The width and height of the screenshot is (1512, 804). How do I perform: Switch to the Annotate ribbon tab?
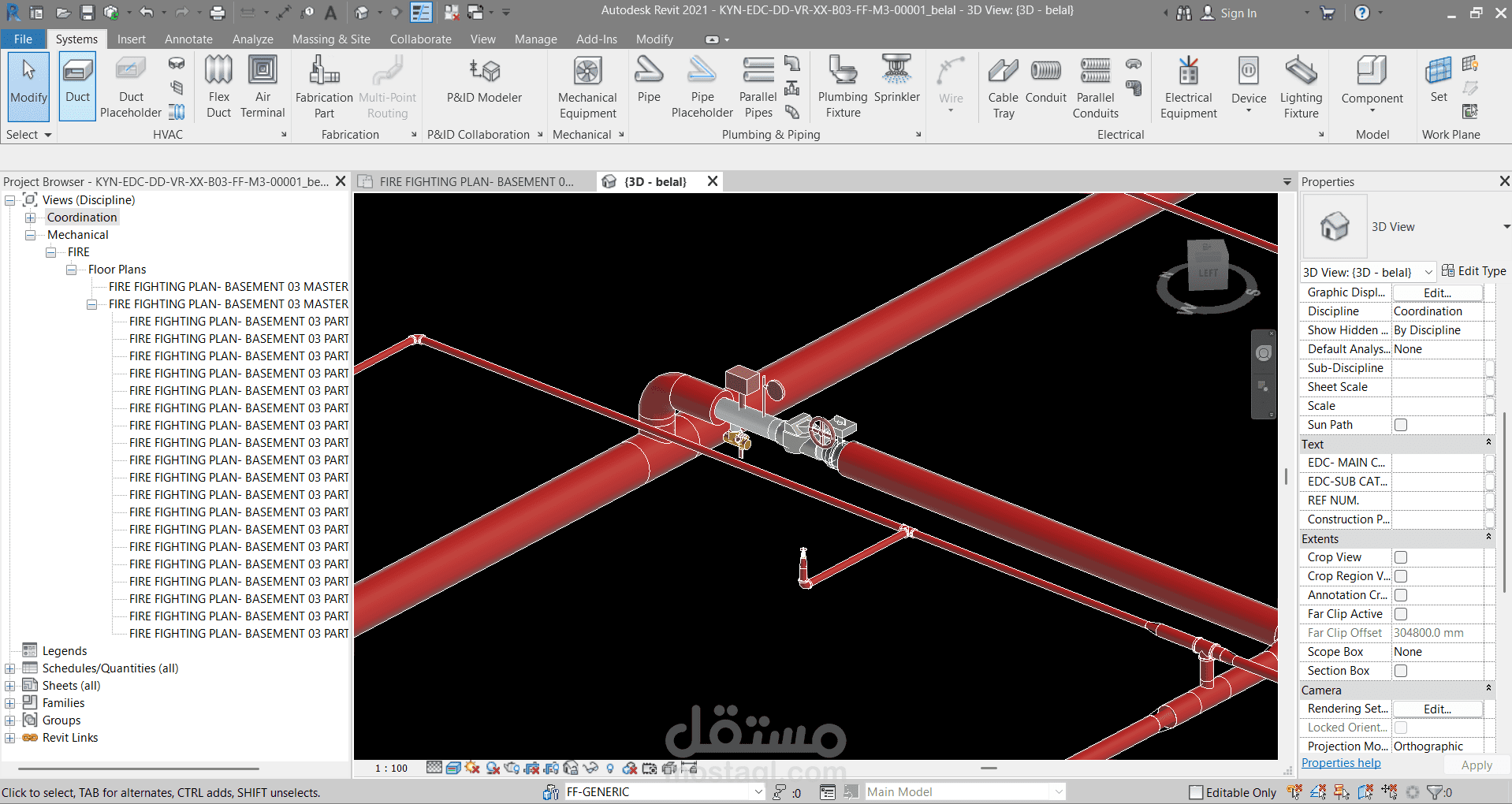click(x=188, y=39)
